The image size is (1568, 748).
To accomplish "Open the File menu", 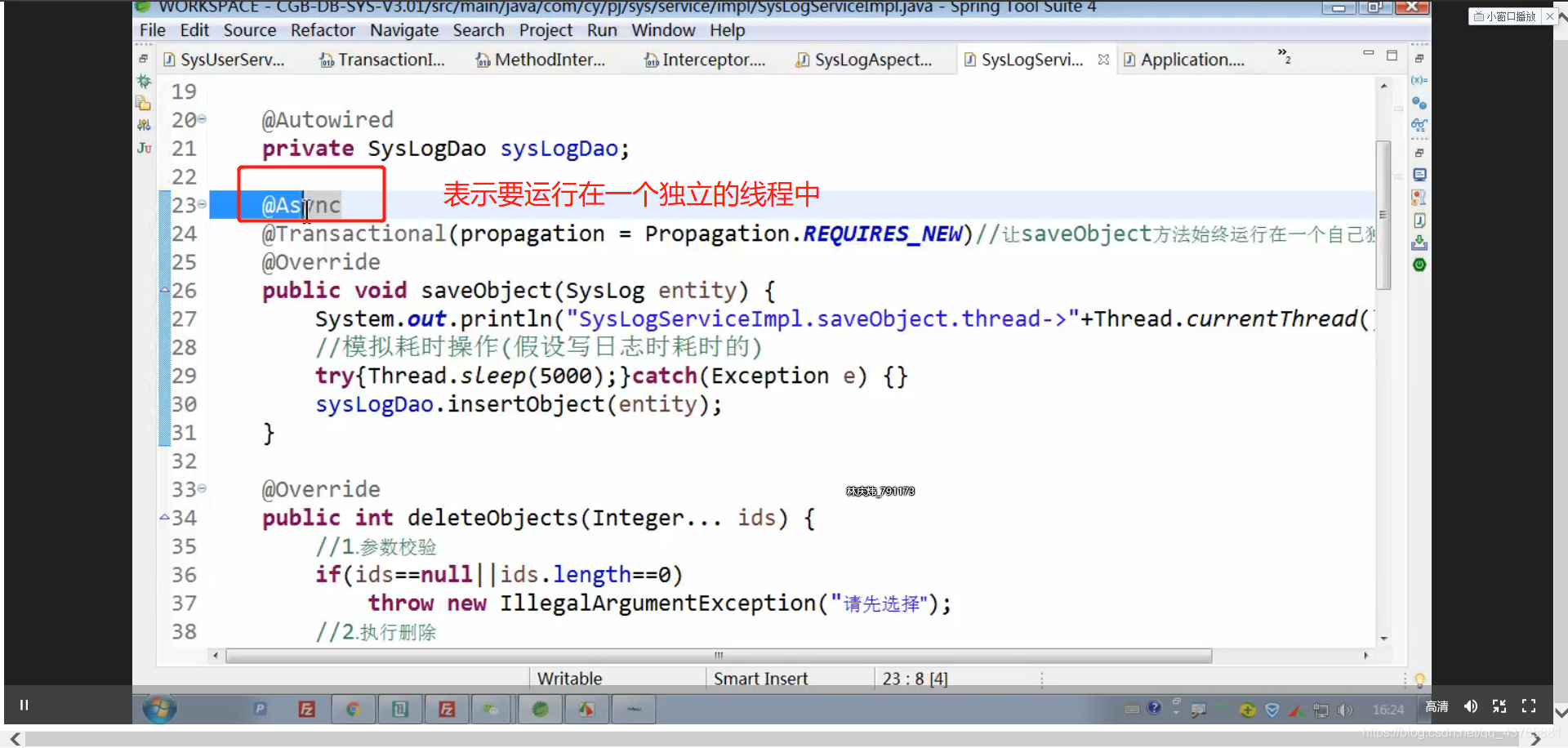I will click(x=153, y=30).
